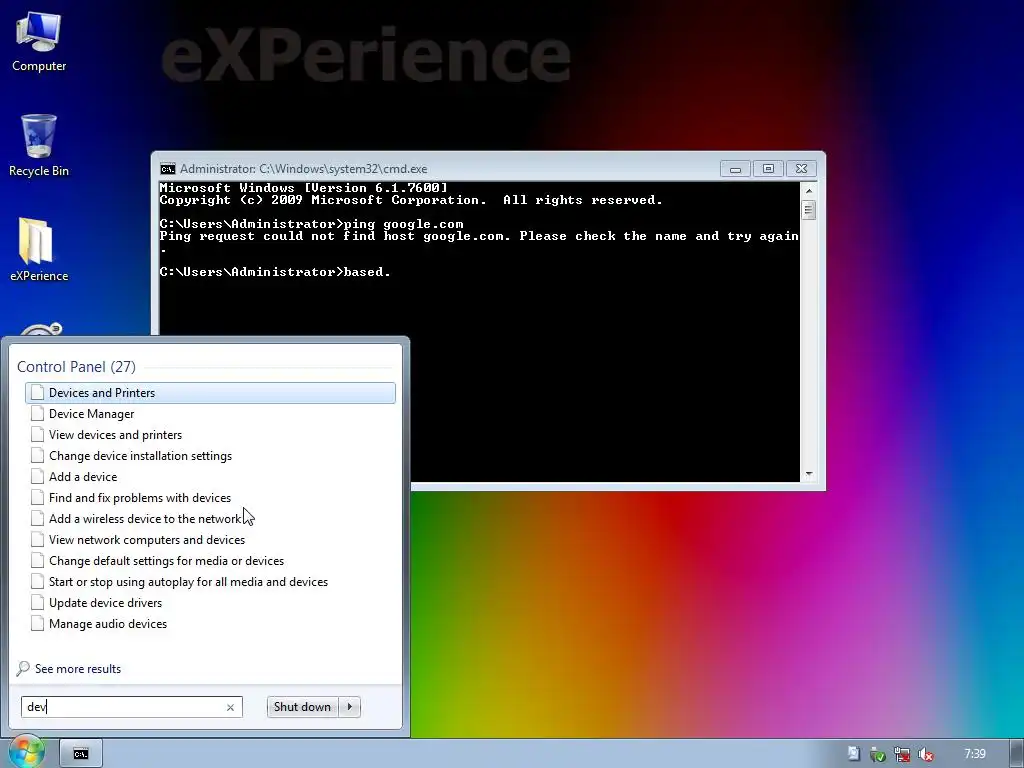Click the Manage audio devices result icon
The image size is (1024, 768).
click(x=37, y=624)
